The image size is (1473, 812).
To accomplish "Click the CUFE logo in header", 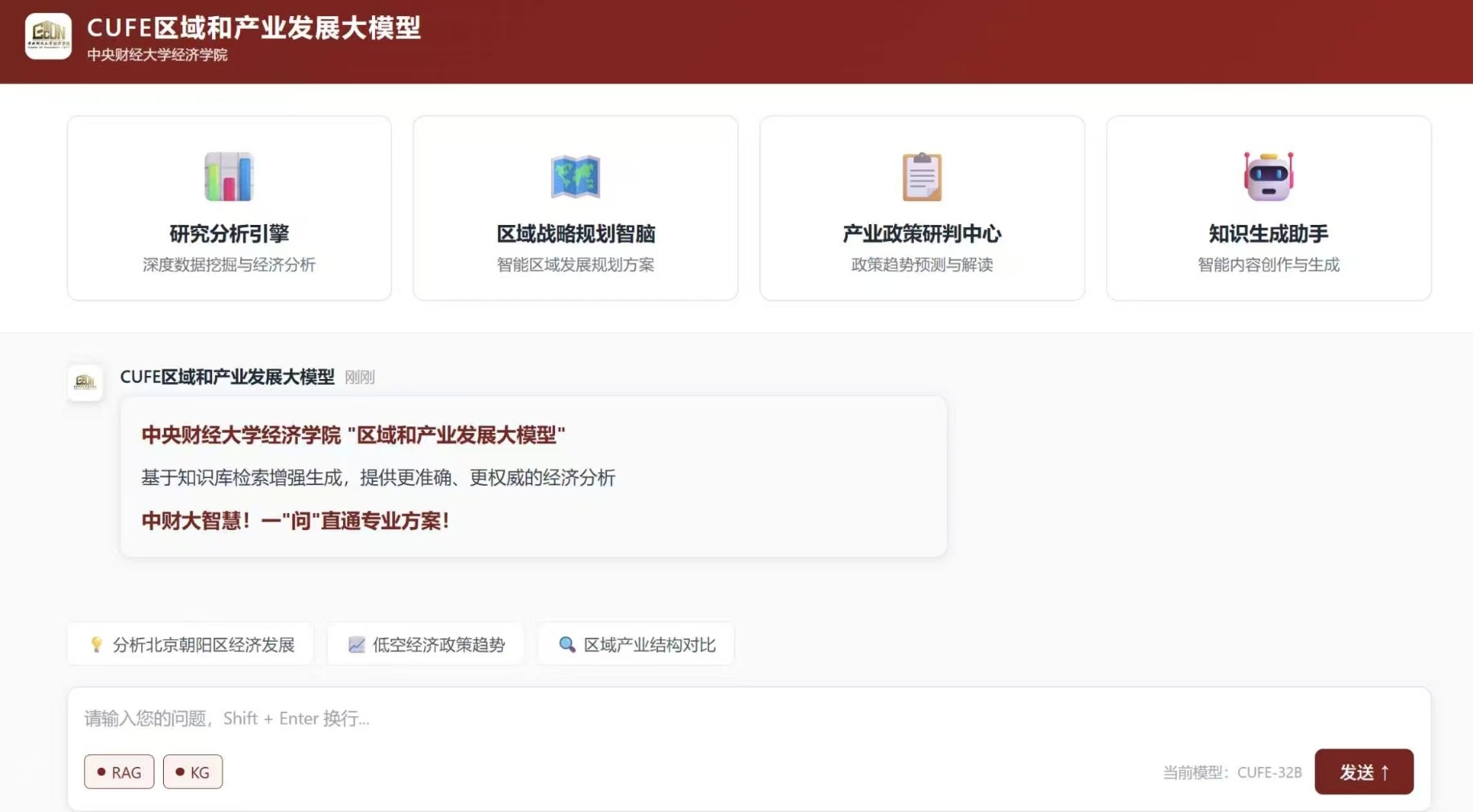I will coord(48,36).
